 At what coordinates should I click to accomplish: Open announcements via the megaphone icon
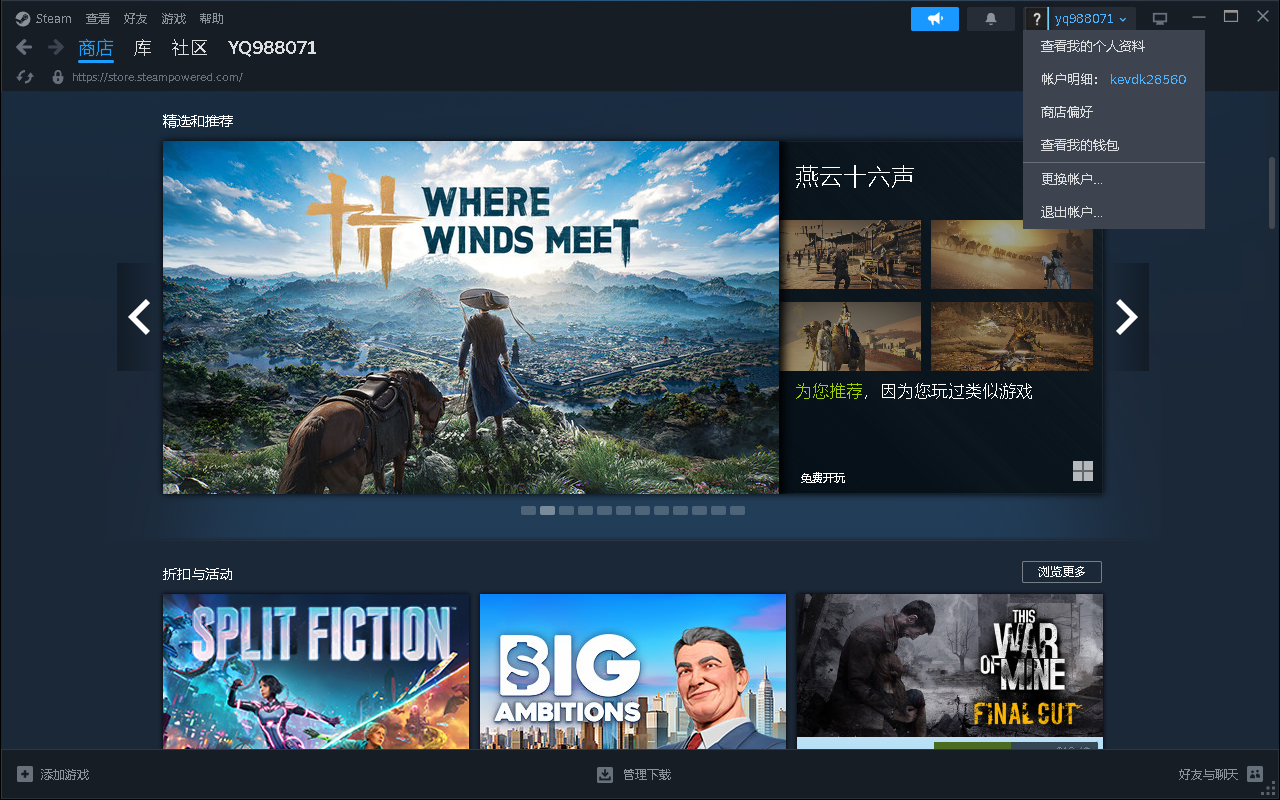(x=934, y=18)
